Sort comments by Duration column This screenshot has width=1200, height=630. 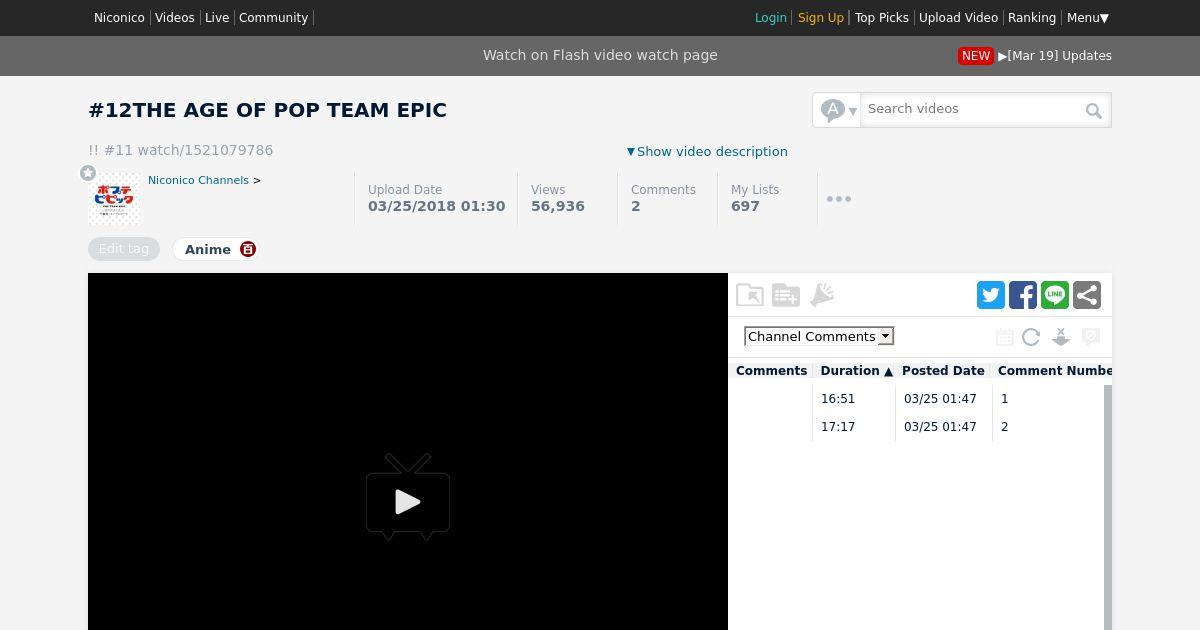(x=856, y=371)
